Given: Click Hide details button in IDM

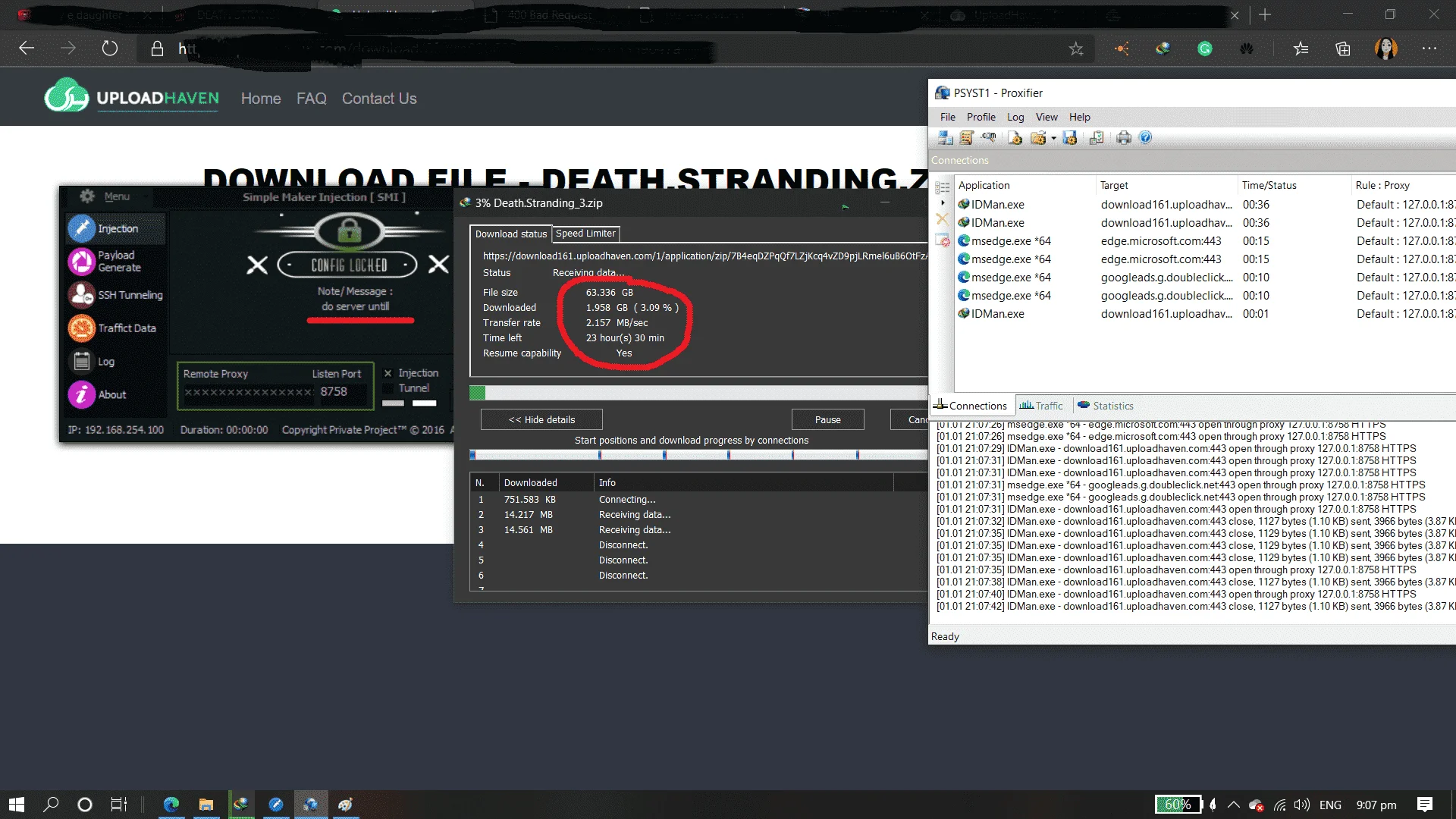Looking at the screenshot, I should click(541, 419).
